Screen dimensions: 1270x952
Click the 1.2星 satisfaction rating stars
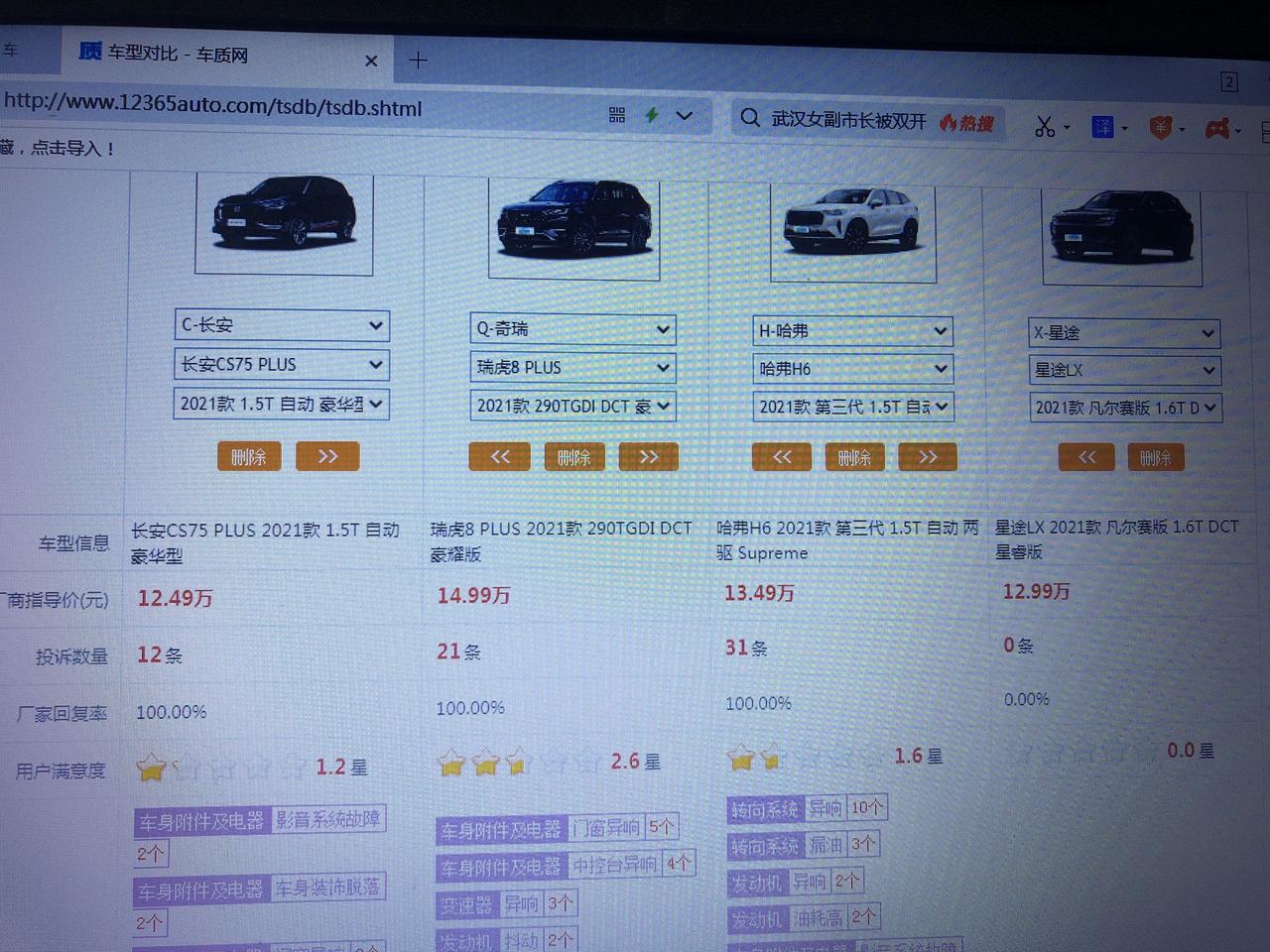(x=221, y=768)
